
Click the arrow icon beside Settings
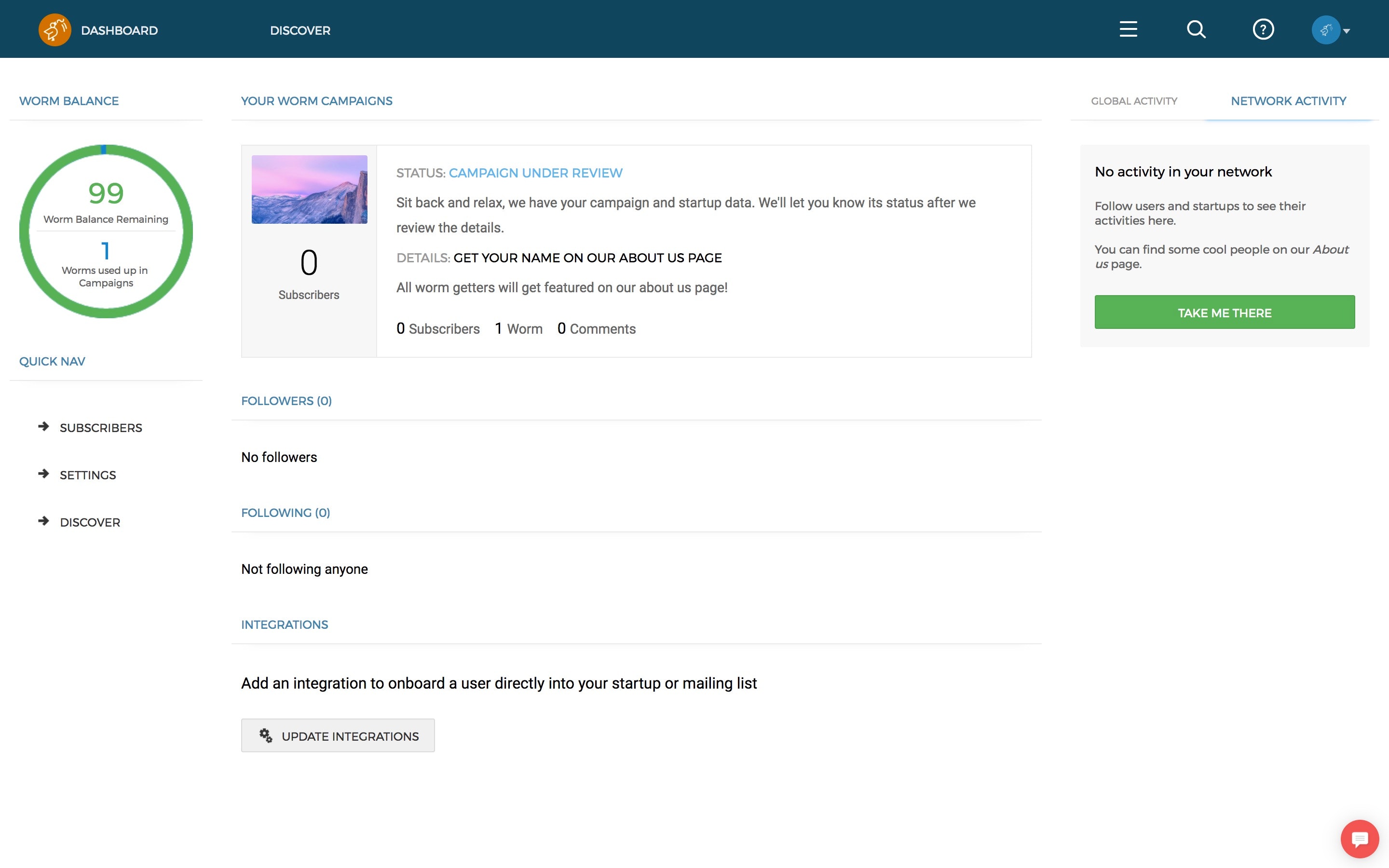[43, 474]
